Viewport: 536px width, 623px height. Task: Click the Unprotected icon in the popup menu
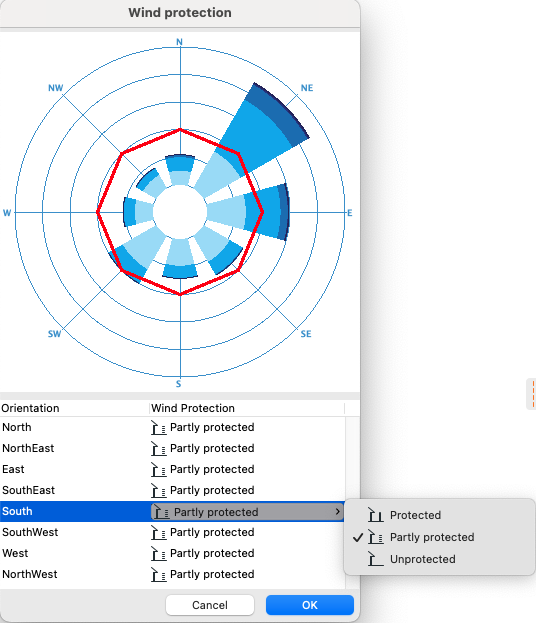tap(375, 559)
